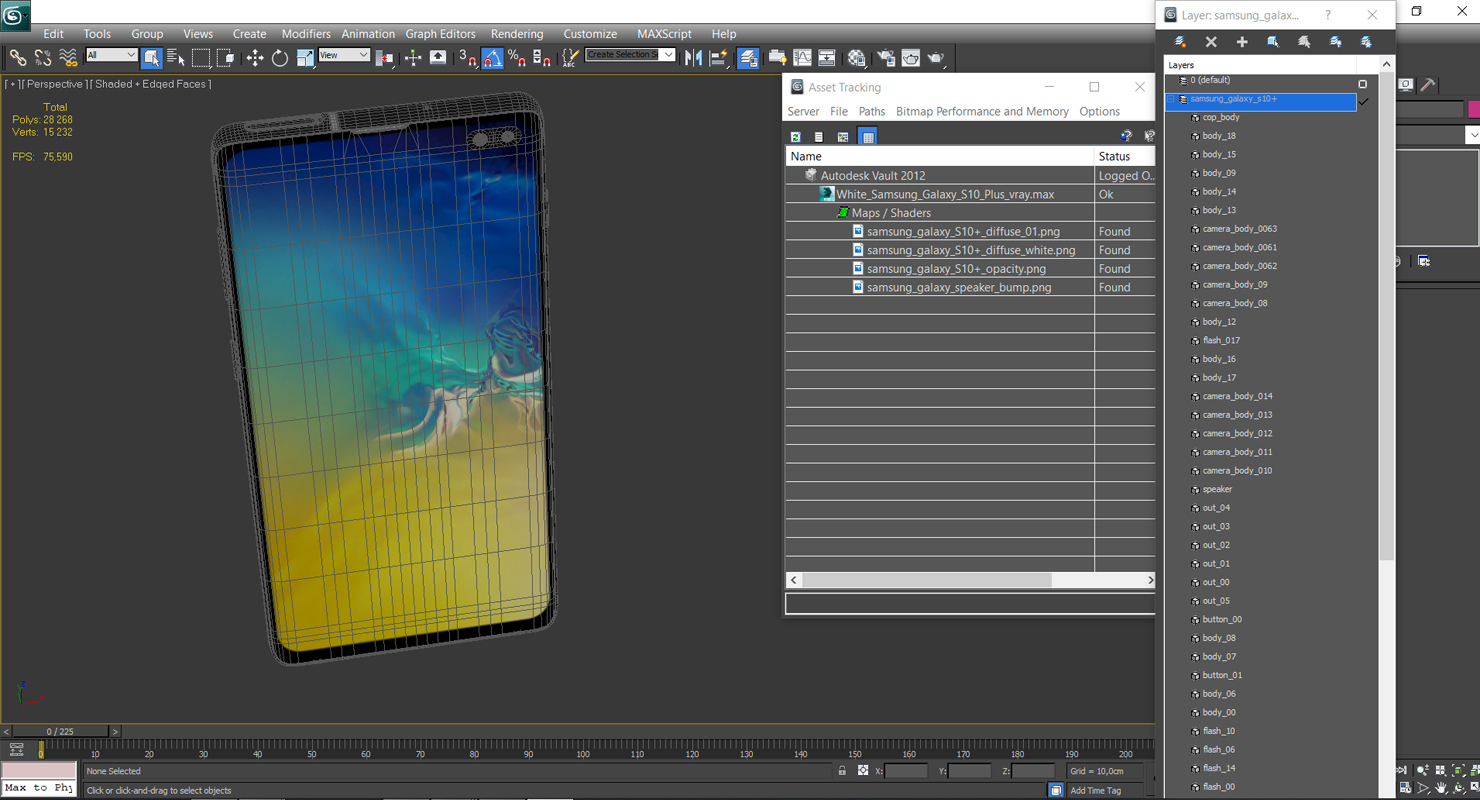Toggle 0 (default) layer current box

coord(1362,84)
